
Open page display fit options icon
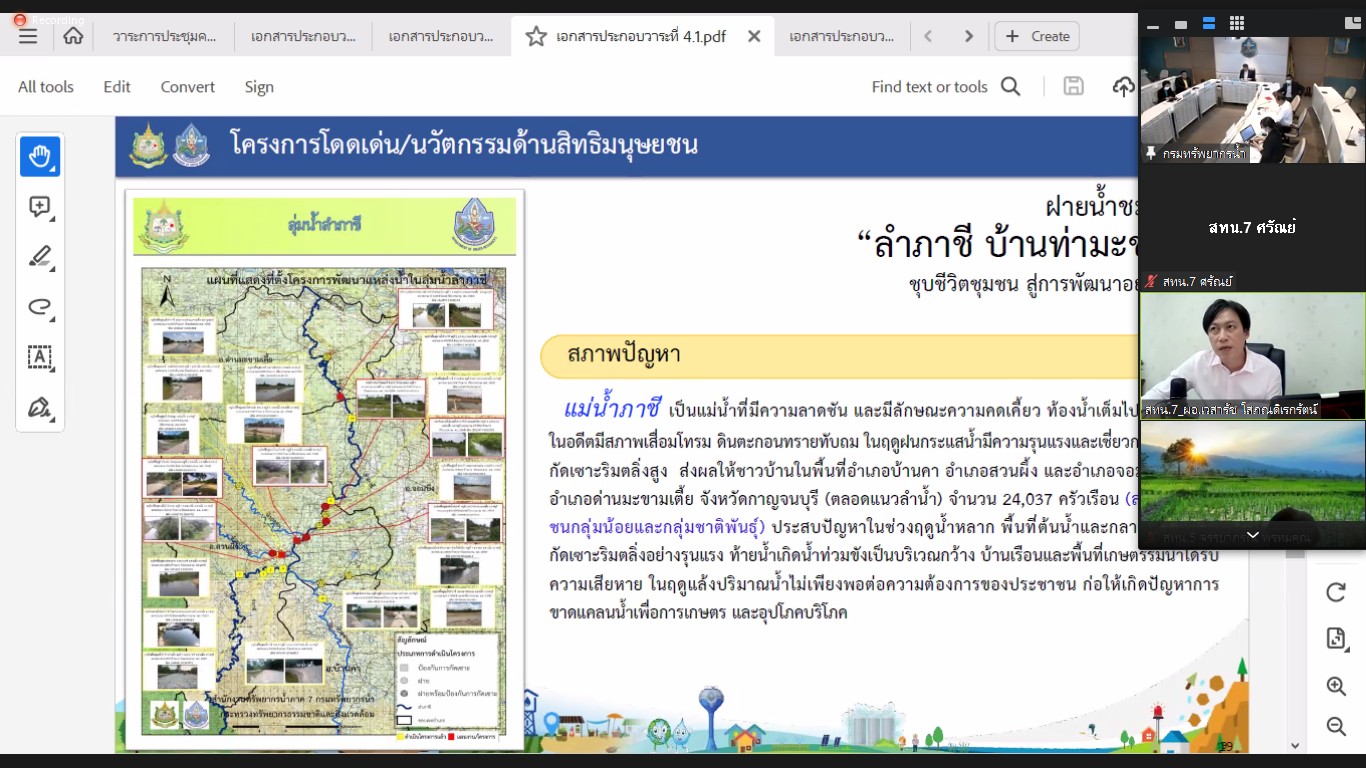tap(1335, 639)
